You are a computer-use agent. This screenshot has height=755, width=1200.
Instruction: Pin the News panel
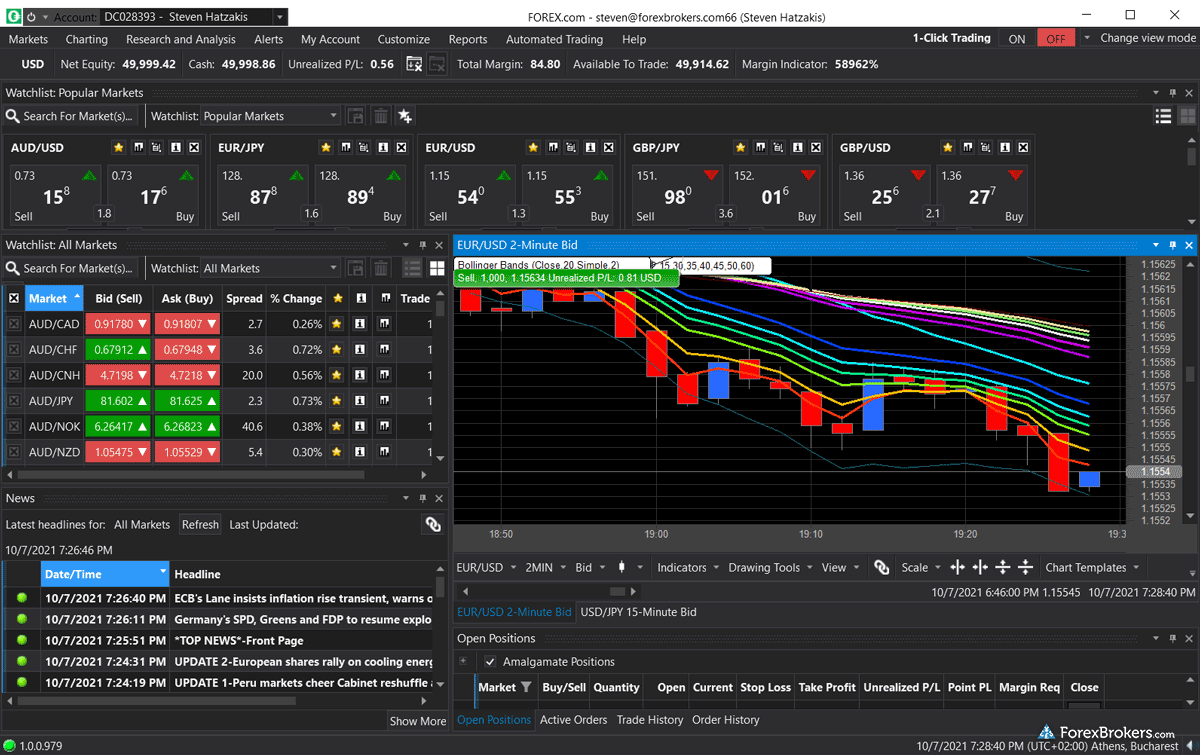[x=421, y=497]
